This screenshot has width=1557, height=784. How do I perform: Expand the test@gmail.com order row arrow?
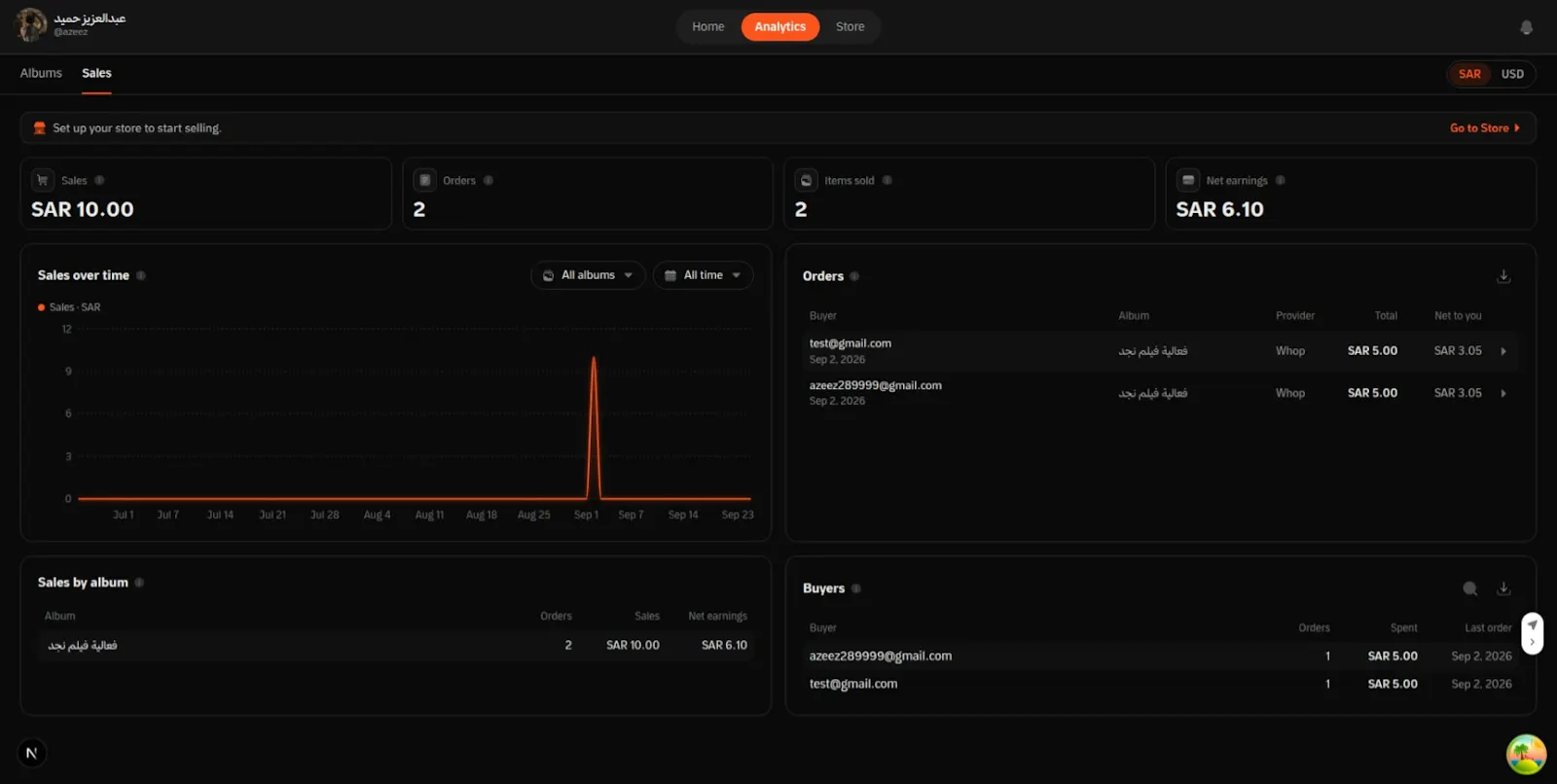point(1503,351)
